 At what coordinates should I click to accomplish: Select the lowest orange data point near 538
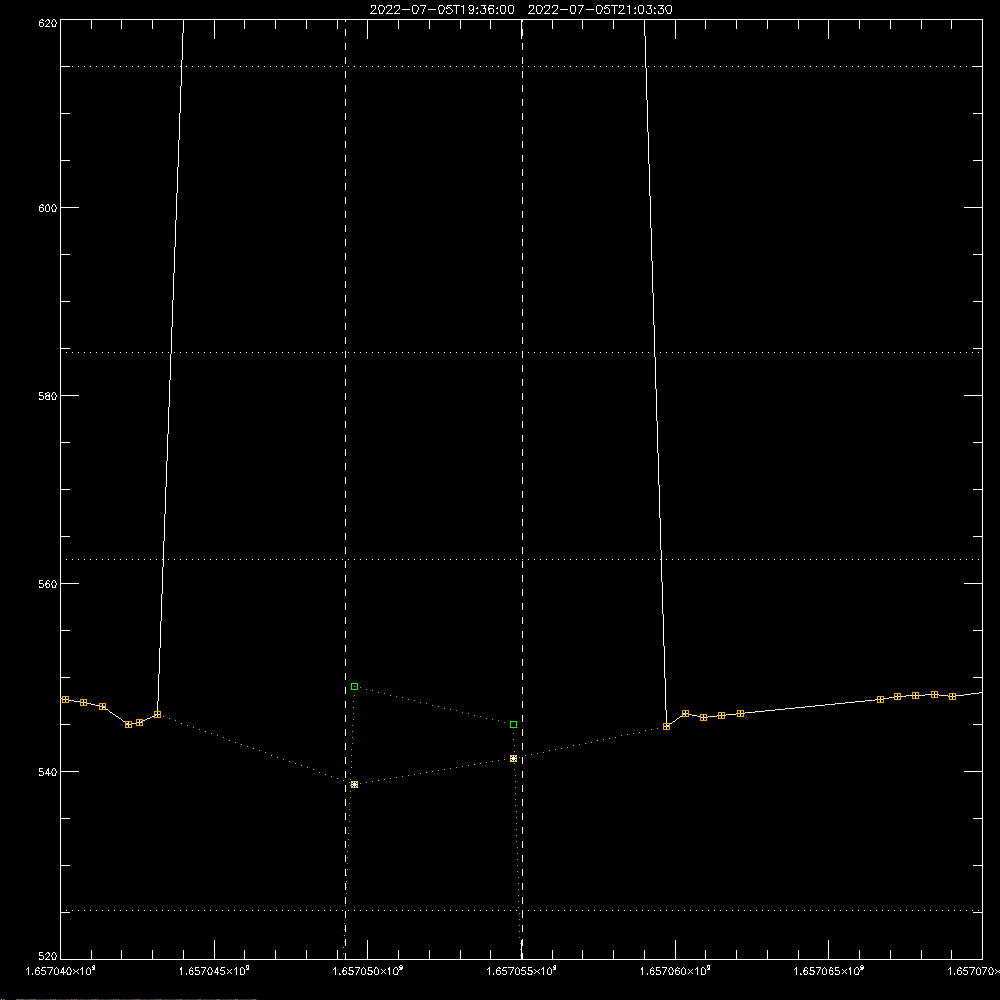coord(355,784)
